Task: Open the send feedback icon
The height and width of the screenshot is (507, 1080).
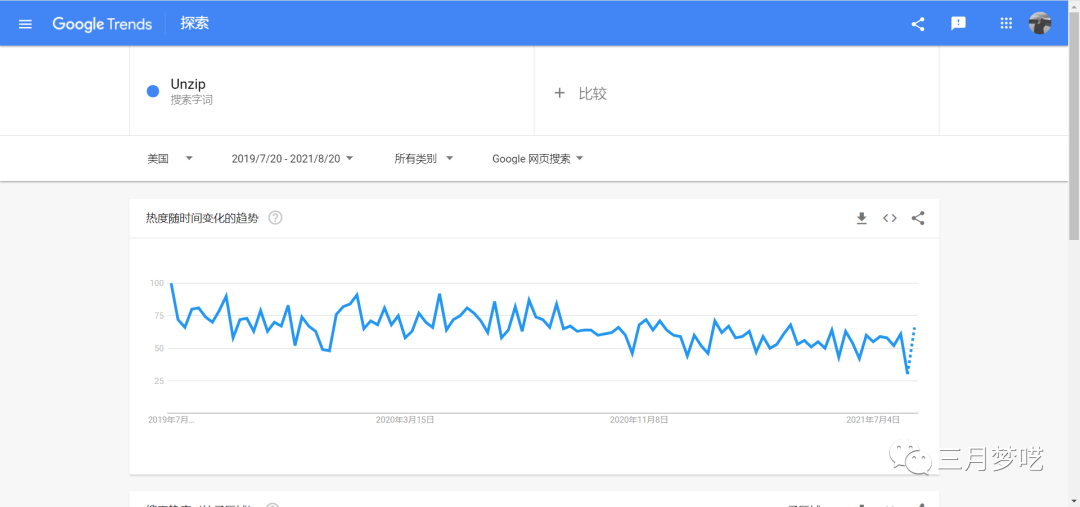Action: click(958, 24)
